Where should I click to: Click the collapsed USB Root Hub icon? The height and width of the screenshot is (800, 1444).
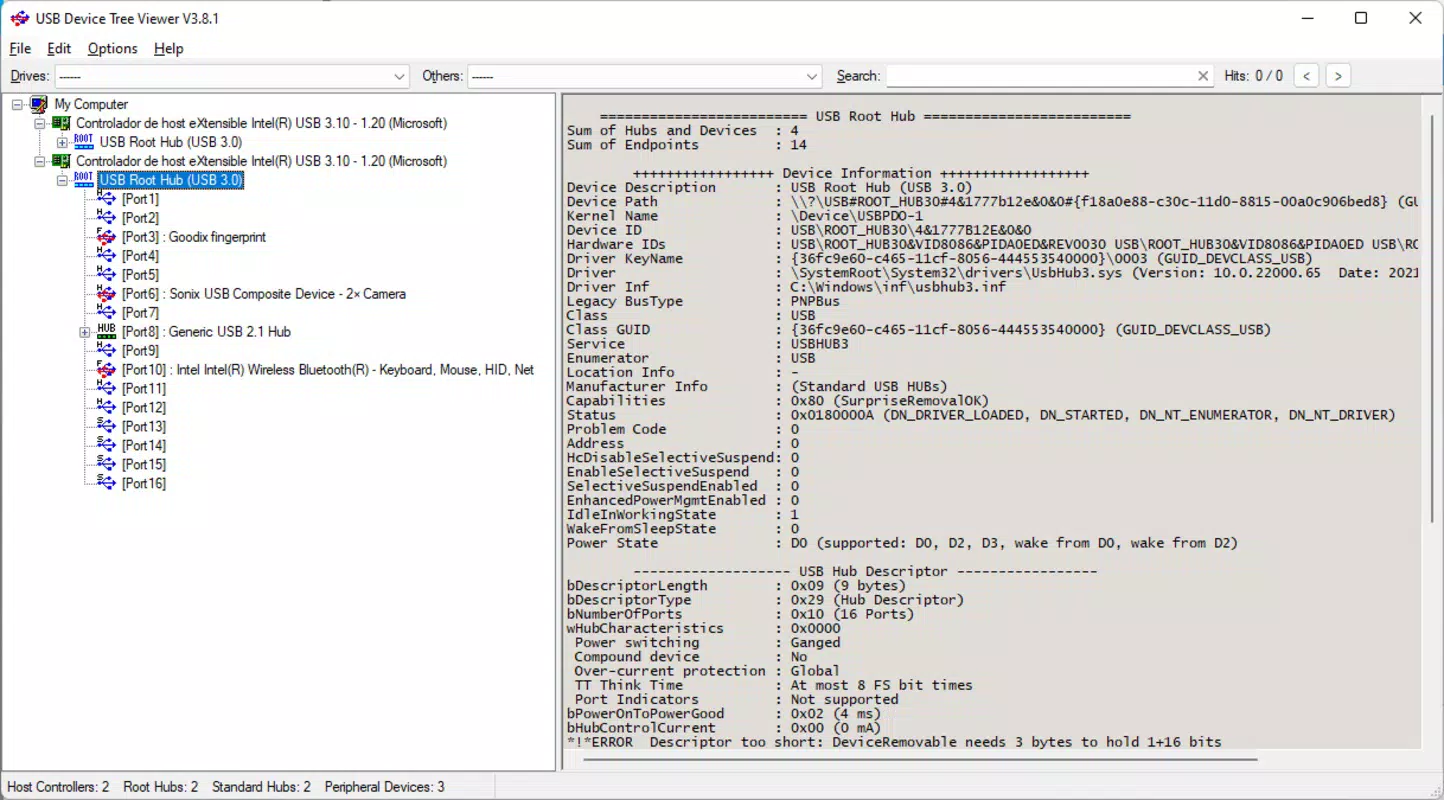[x=84, y=142]
